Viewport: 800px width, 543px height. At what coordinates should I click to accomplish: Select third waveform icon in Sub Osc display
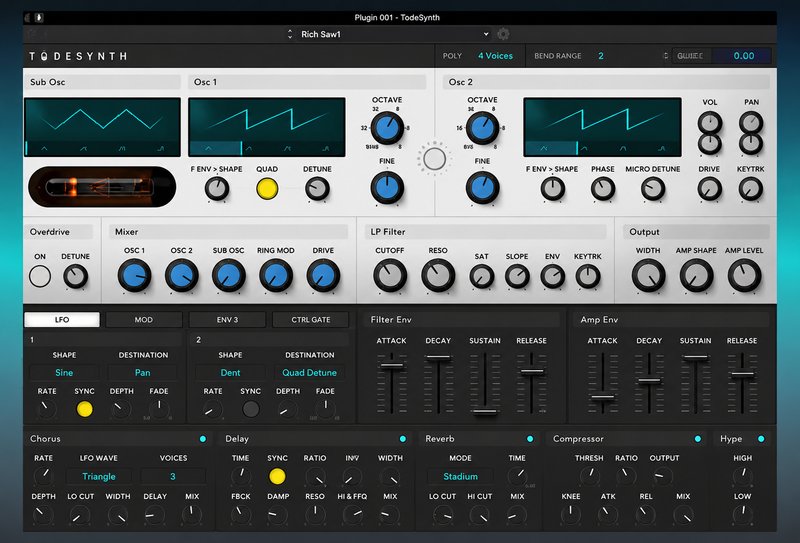click(x=122, y=149)
